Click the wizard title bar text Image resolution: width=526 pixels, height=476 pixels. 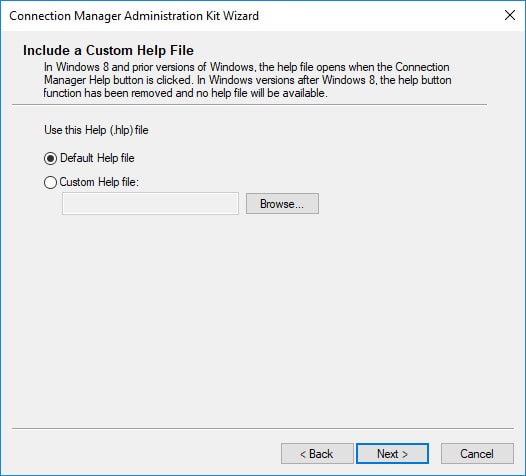click(134, 16)
